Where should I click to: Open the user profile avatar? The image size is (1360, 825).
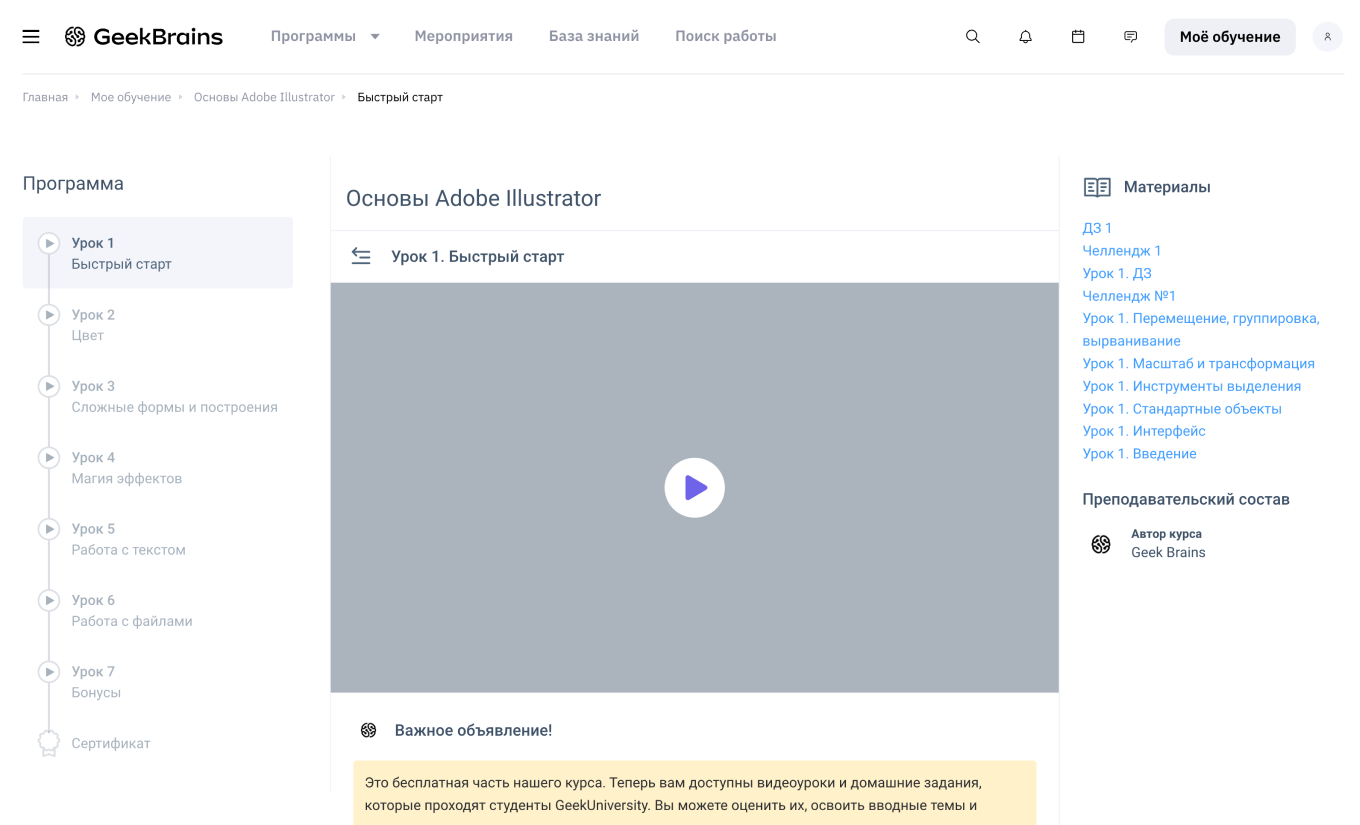tap(1327, 37)
